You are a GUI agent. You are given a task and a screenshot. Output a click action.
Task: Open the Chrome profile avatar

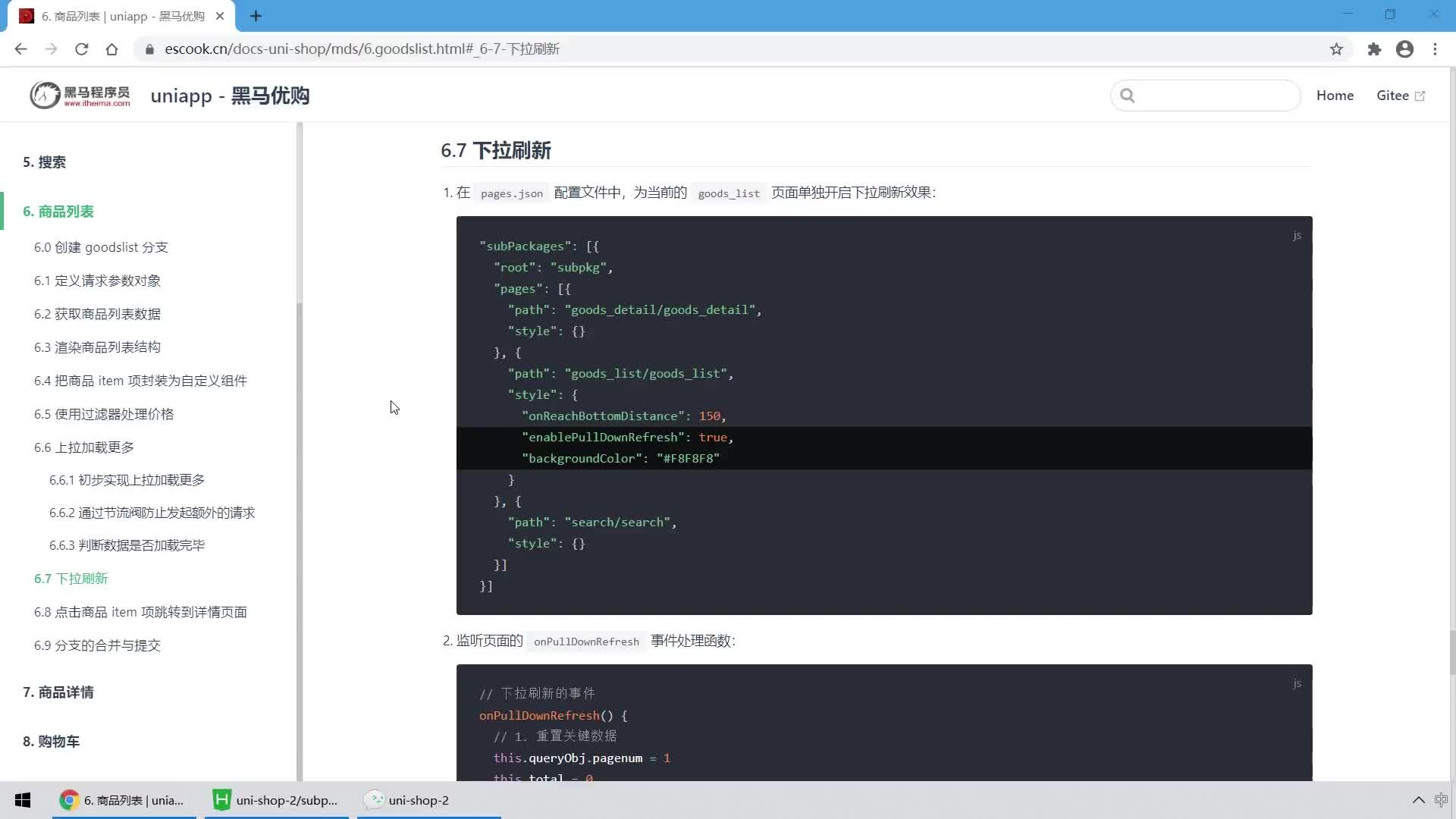[1404, 49]
